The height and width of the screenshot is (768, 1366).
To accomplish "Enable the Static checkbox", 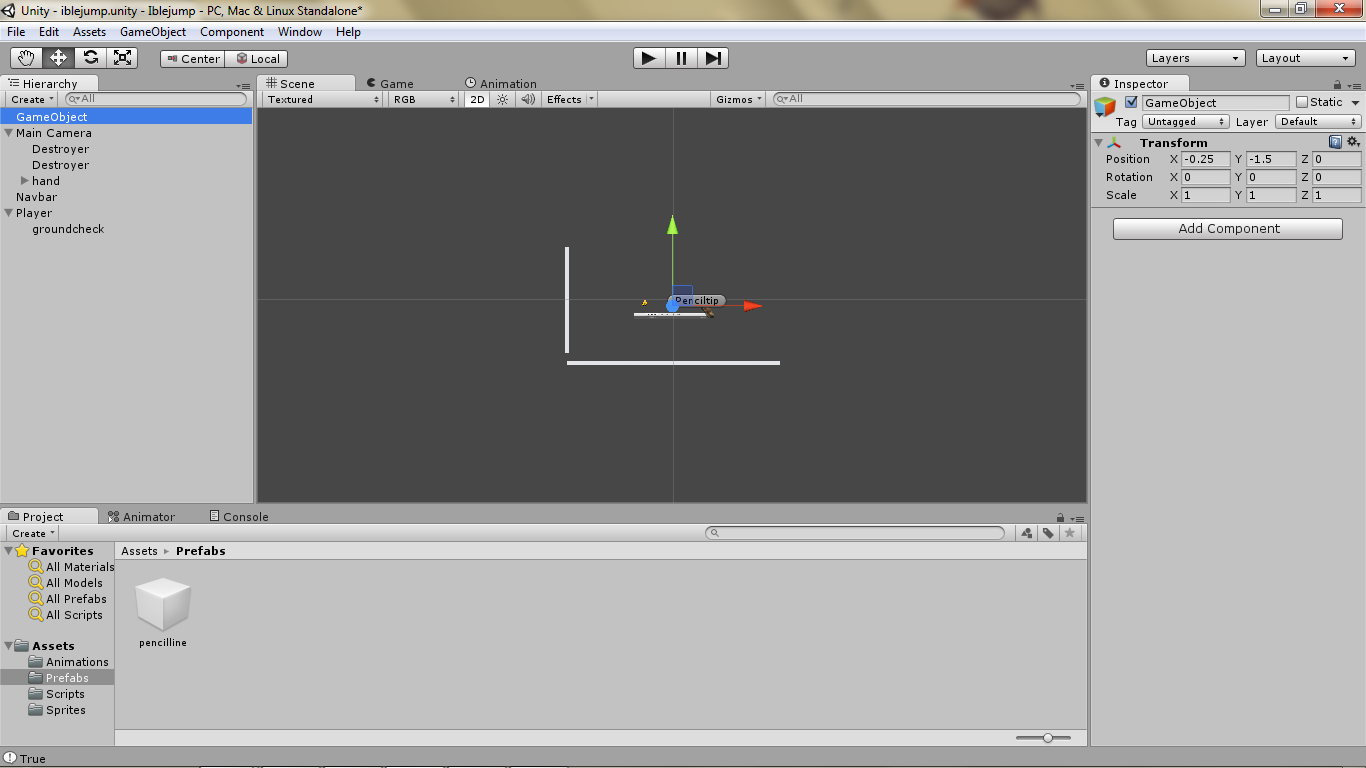I will pyautogui.click(x=1301, y=102).
